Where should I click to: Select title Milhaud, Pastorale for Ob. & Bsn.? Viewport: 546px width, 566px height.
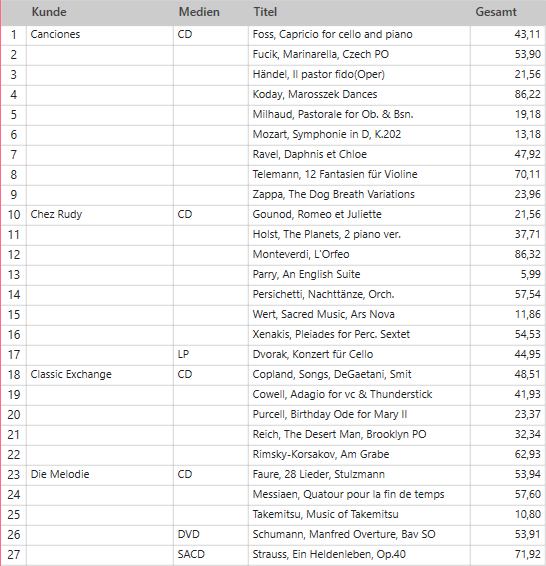(x=359, y=115)
